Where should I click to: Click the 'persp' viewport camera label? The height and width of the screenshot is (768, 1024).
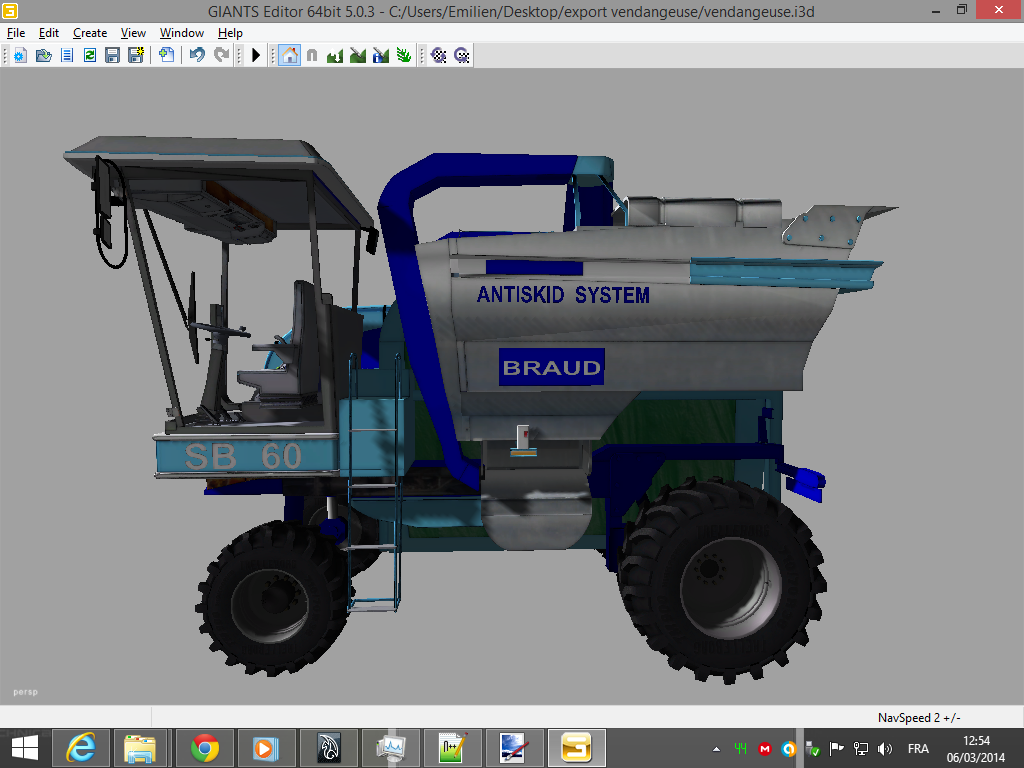(25, 692)
